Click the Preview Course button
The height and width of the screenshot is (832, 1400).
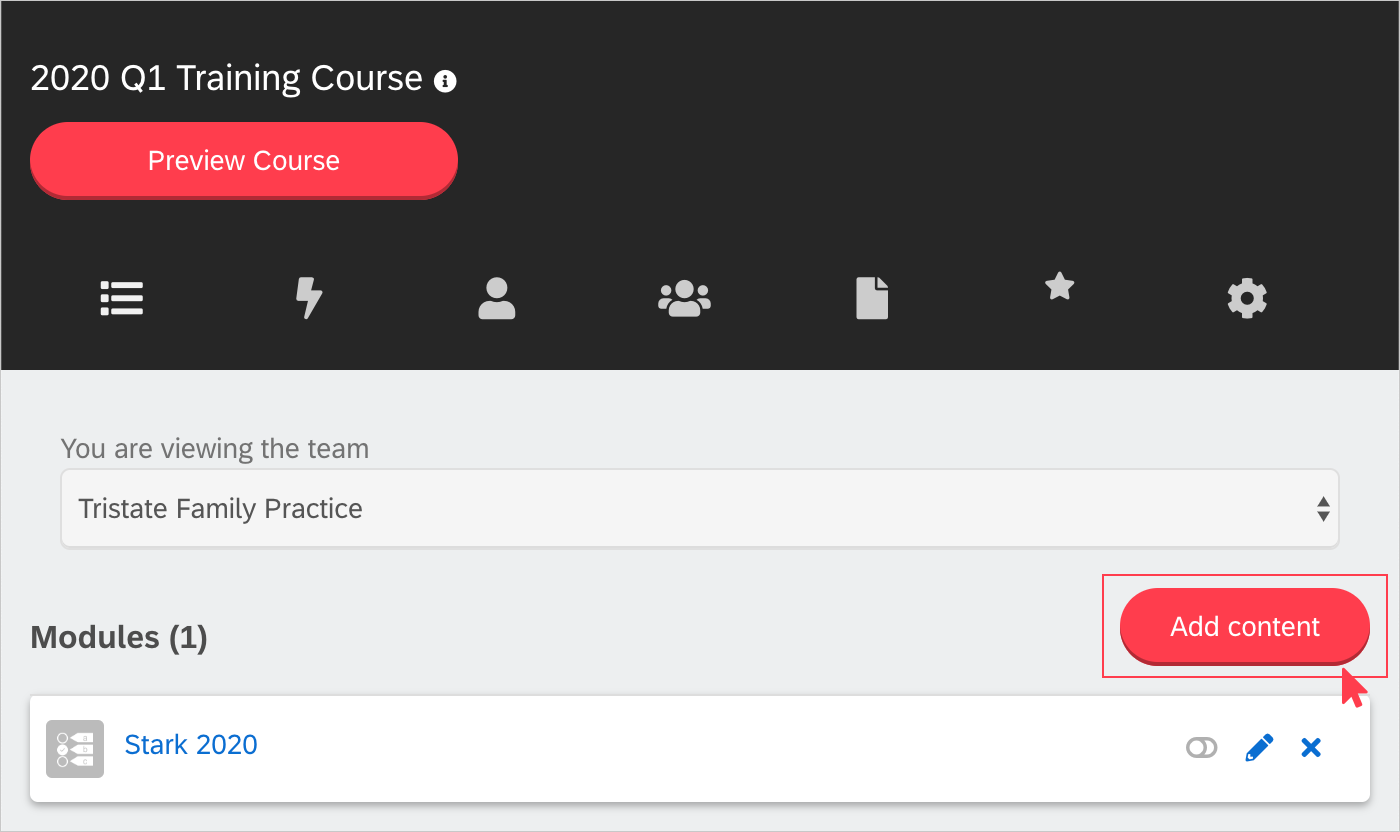click(244, 160)
